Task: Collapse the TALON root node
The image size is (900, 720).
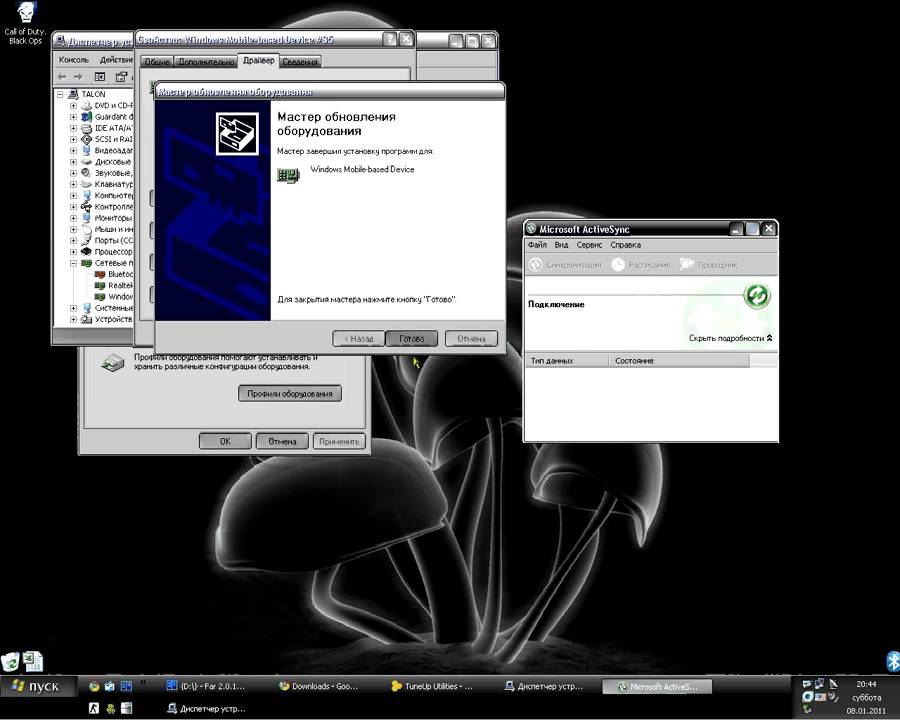Action: click(60, 94)
